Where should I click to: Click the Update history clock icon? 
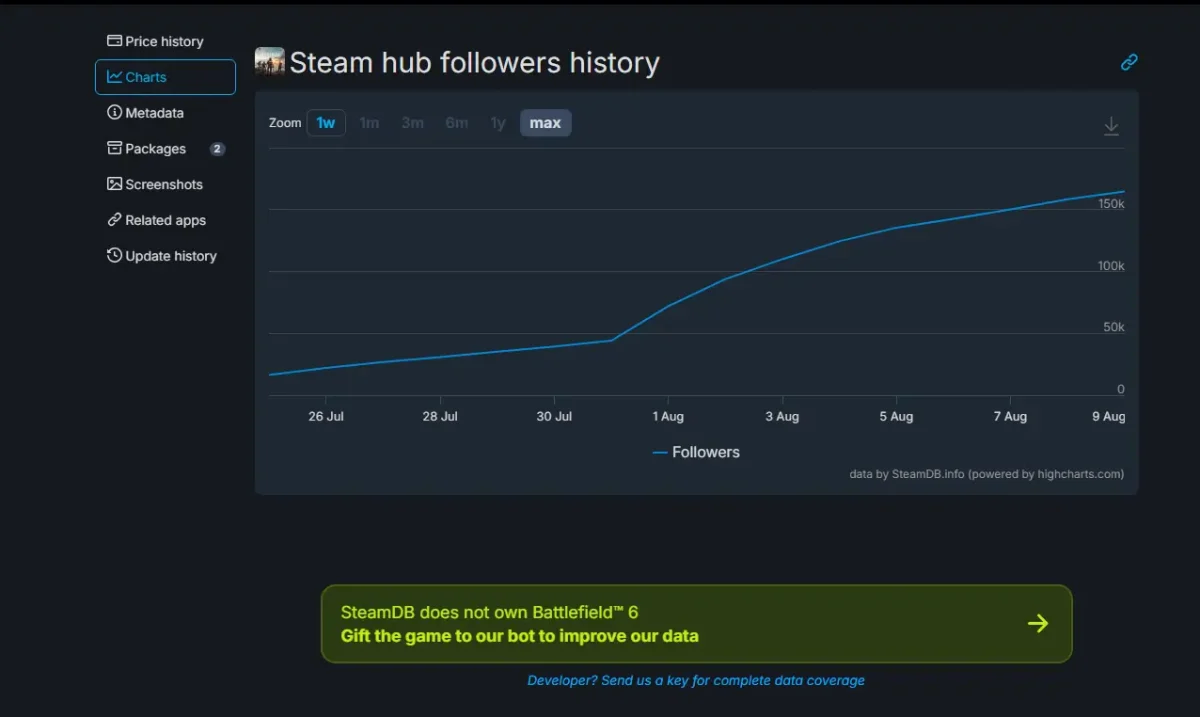[x=114, y=256]
